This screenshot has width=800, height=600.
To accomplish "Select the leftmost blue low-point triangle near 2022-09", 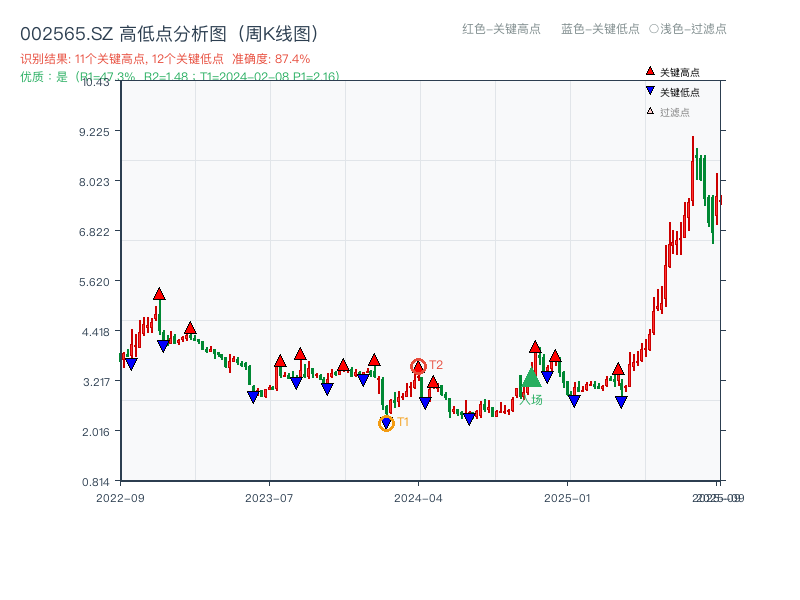I will point(131,364).
